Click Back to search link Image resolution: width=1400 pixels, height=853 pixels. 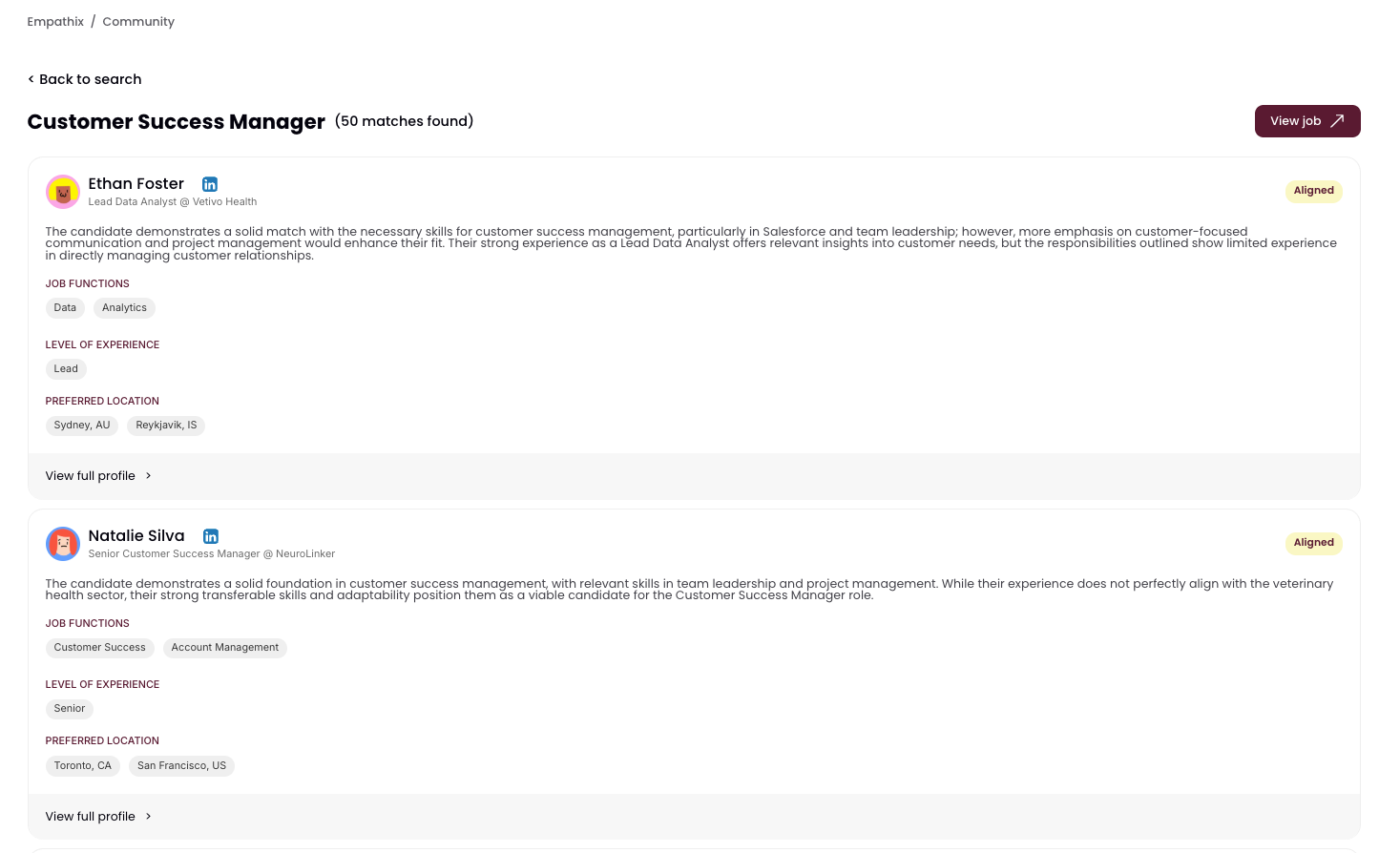click(85, 79)
